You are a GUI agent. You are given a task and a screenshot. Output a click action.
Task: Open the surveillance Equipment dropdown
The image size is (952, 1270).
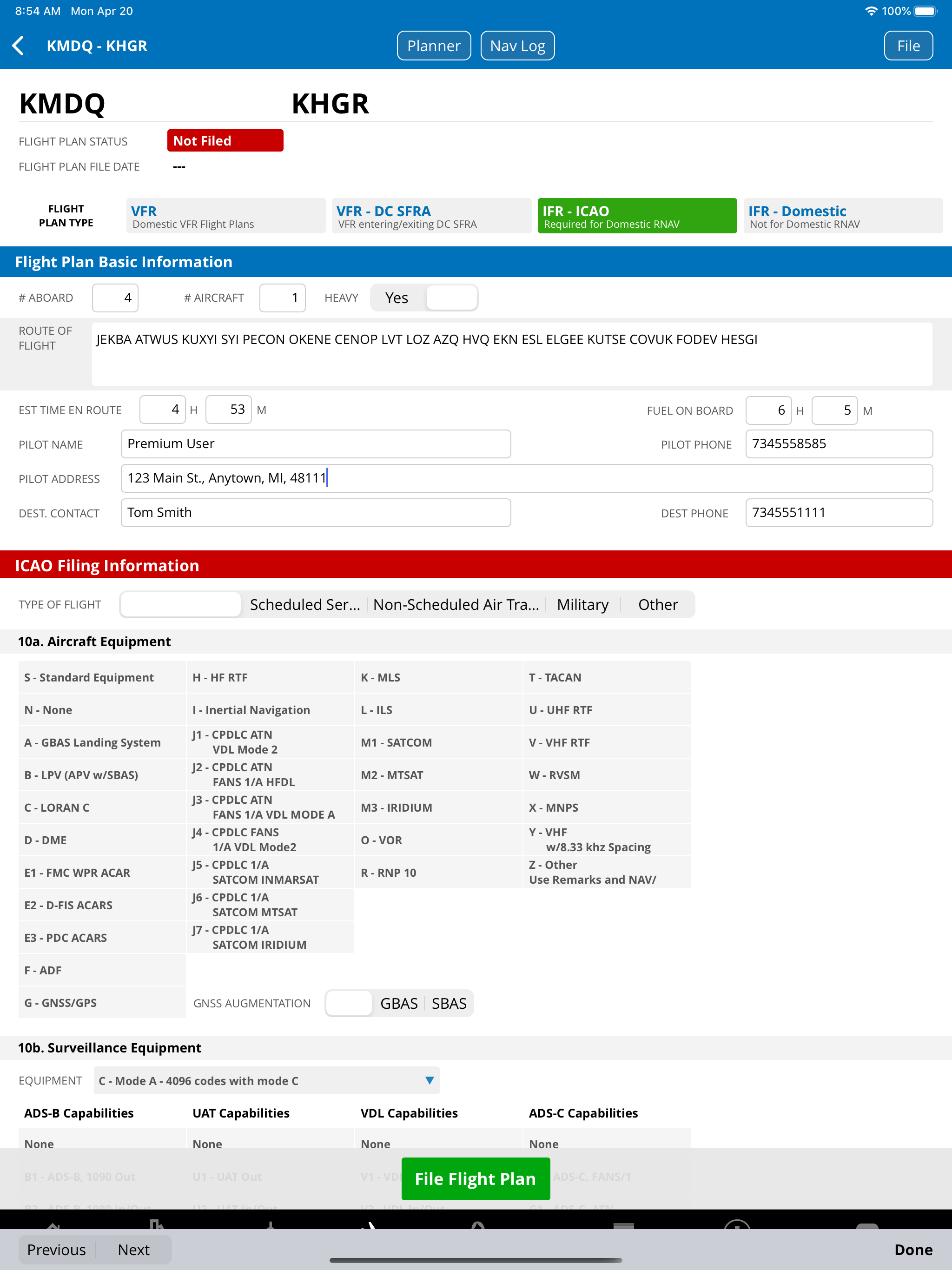pos(266,1080)
